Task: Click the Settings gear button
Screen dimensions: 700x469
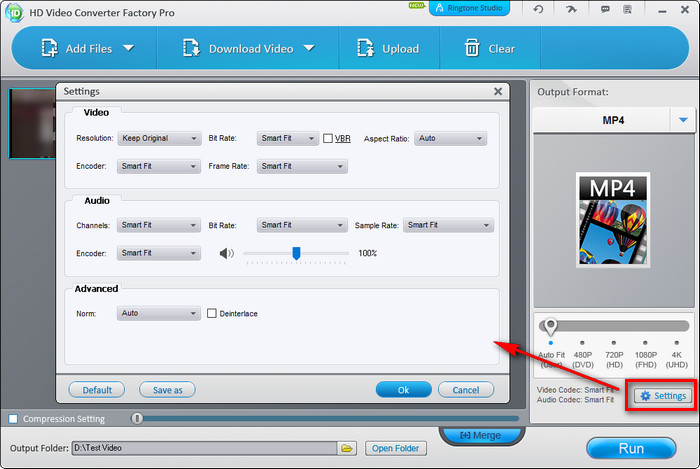Action: tap(663, 396)
